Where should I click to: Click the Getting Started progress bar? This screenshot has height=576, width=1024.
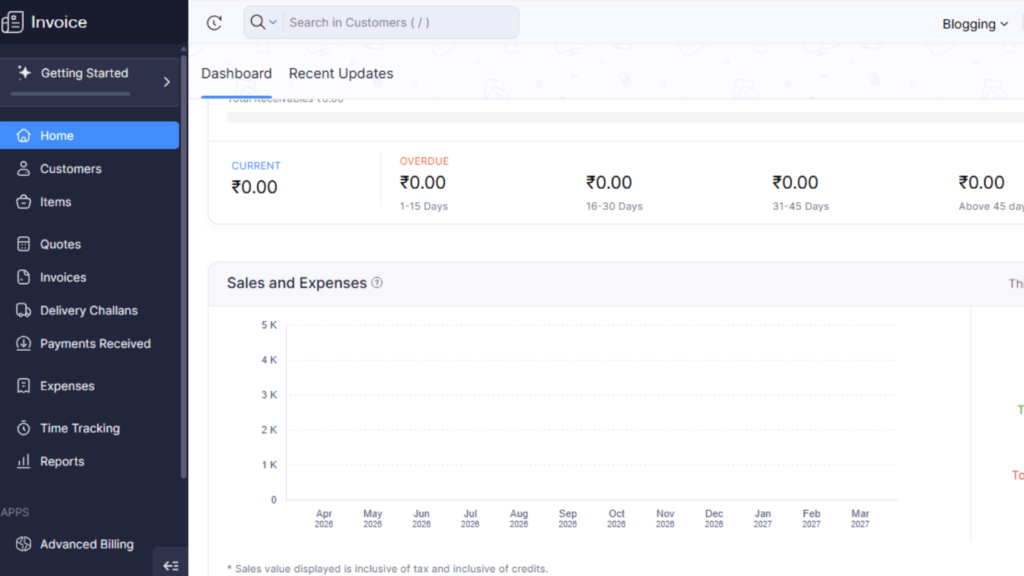pyautogui.click(x=71, y=94)
